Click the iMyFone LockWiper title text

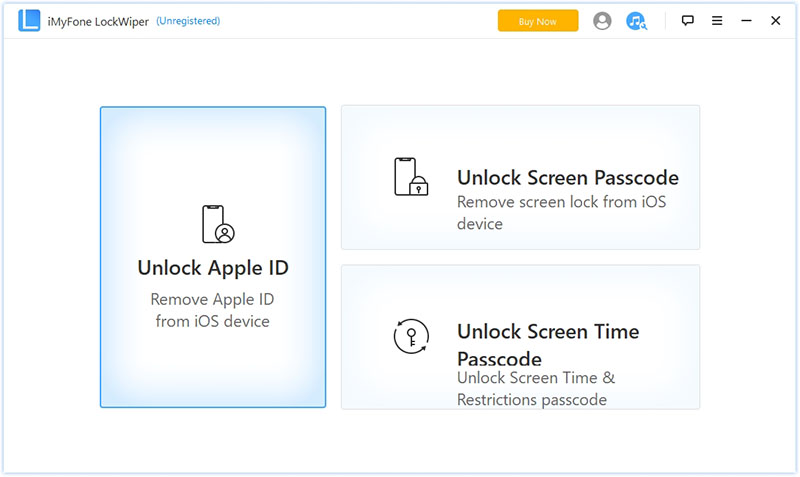pos(98,21)
